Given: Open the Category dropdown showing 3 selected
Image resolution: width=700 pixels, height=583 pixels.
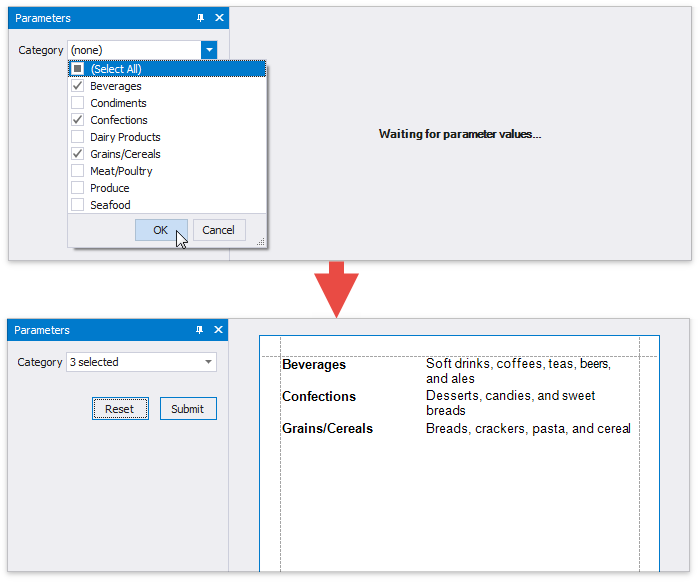Looking at the screenshot, I should pyautogui.click(x=208, y=362).
